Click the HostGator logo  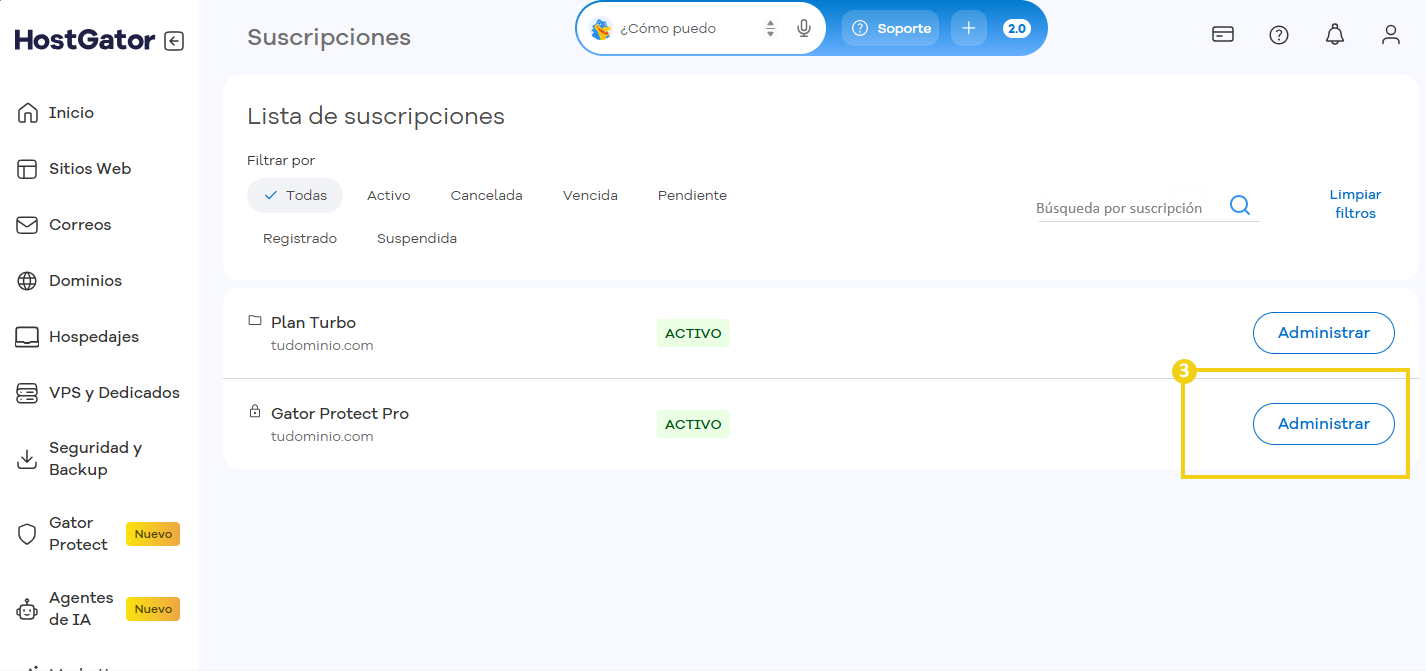[x=85, y=41]
